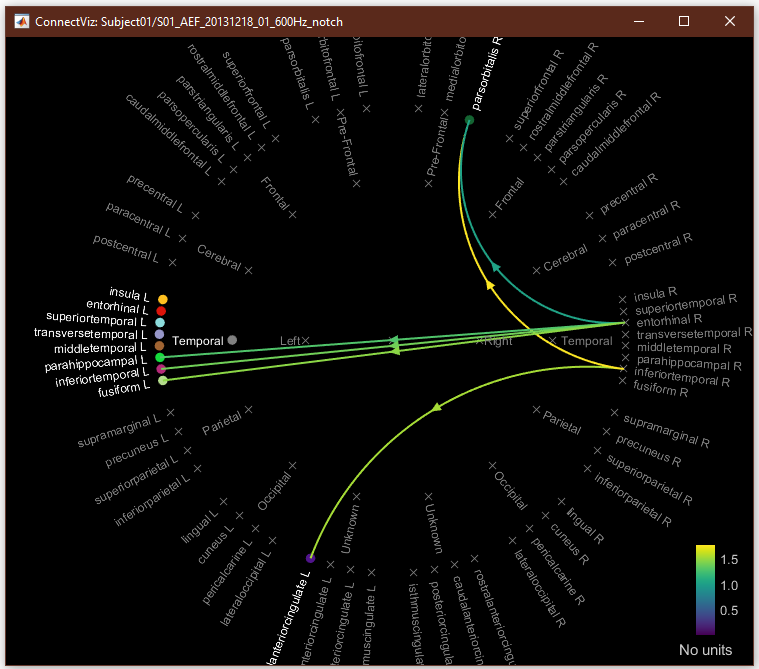Click the light green fusiform L node
759x669 pixels.
[162, 380]
